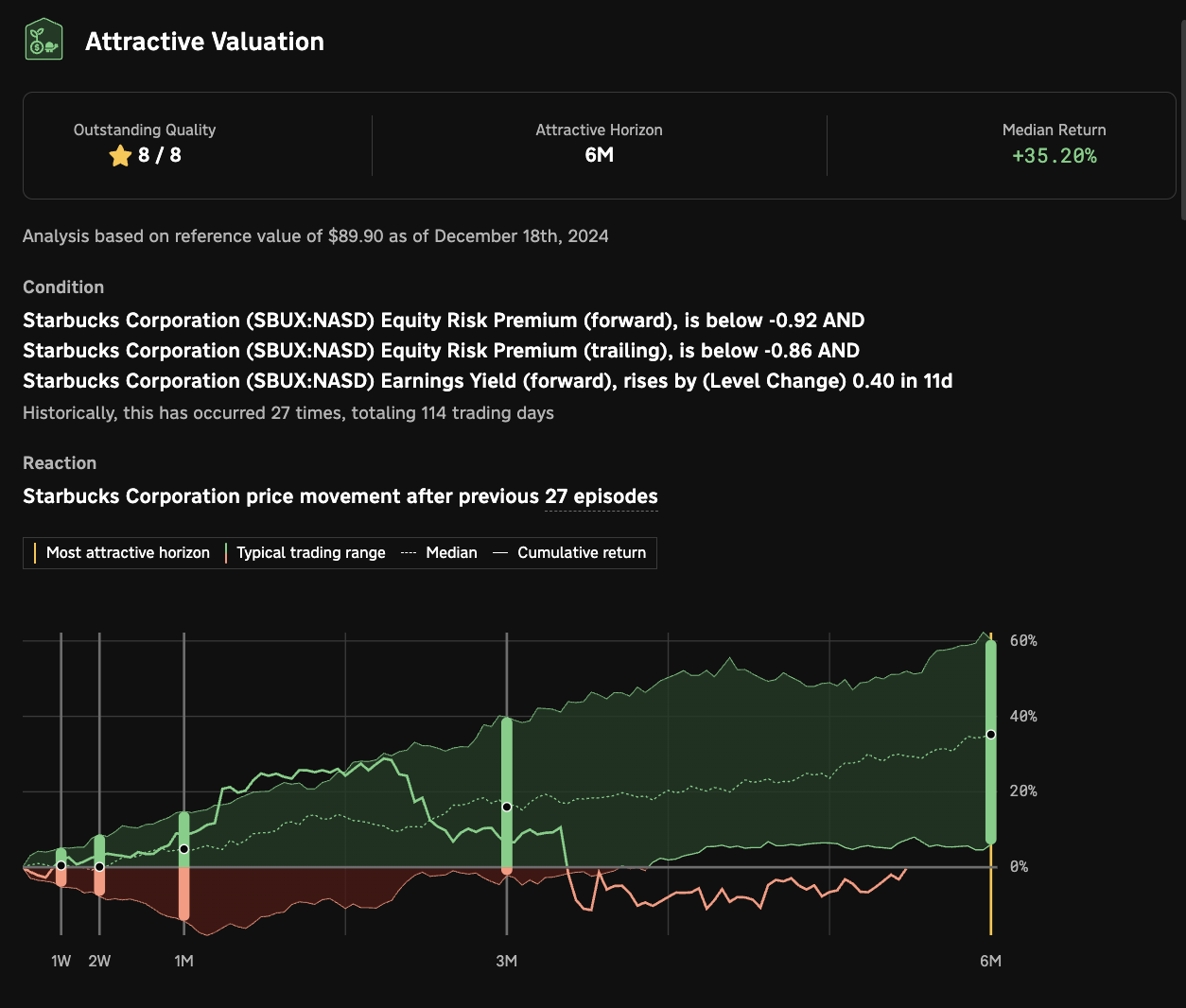Screen dimensions: 1186x1008
Task: Click the Equity Risk Premium (forward) condition line
Action: [x=444, y=321]
